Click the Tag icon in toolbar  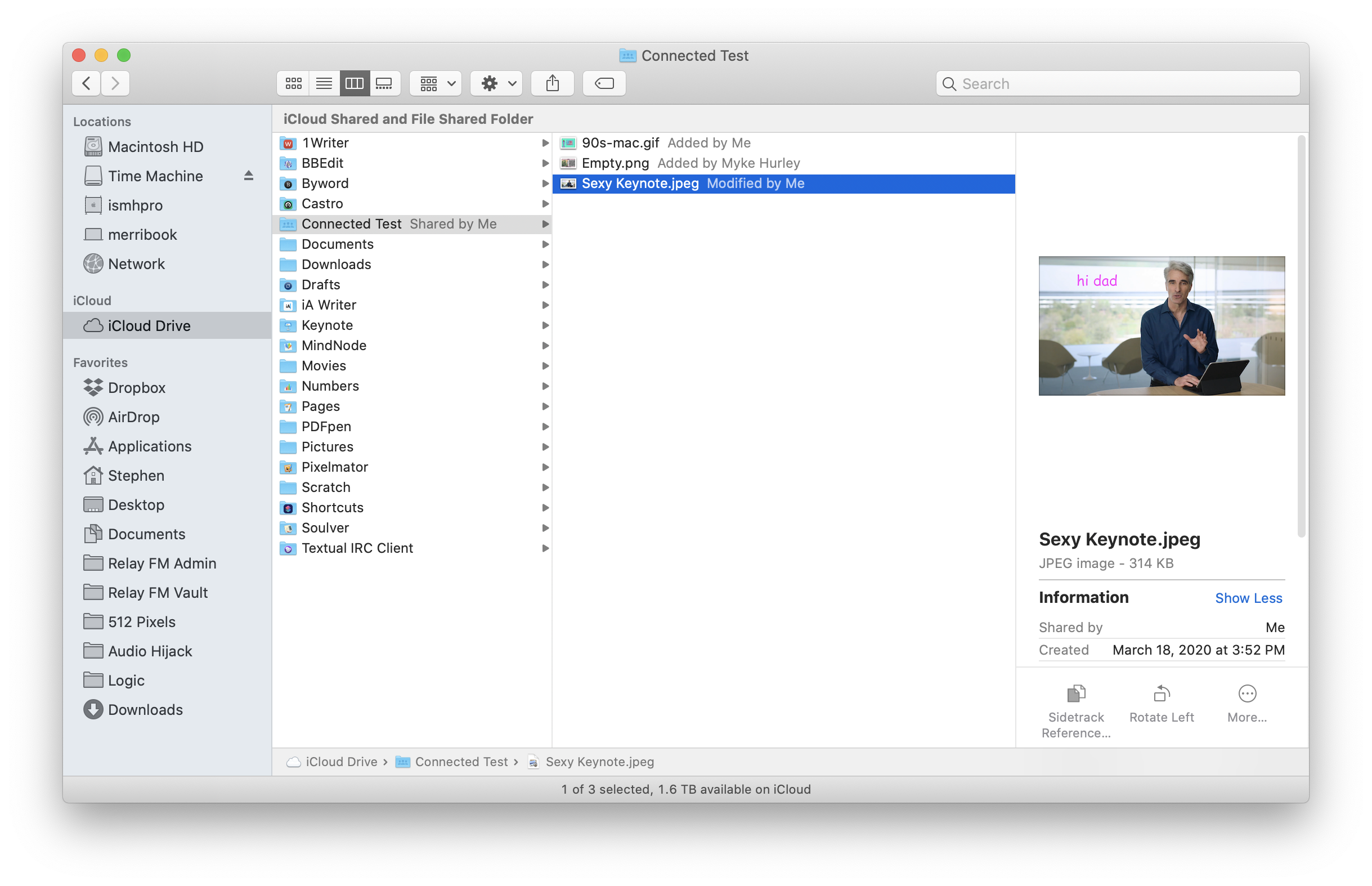[x=604, y=83]
